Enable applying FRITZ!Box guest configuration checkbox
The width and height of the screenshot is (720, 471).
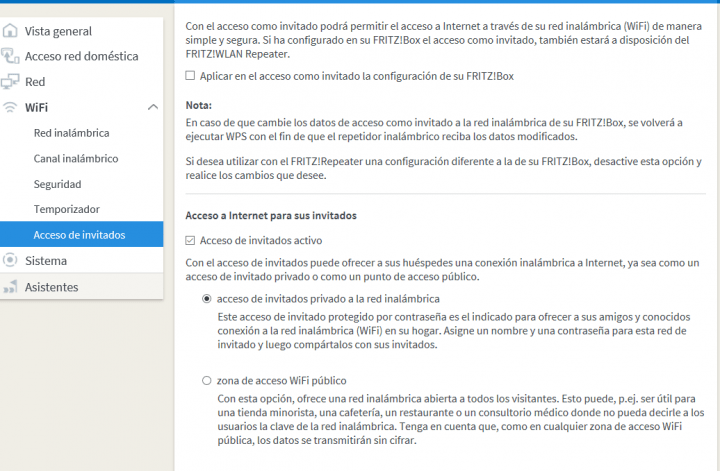(190, 75)
